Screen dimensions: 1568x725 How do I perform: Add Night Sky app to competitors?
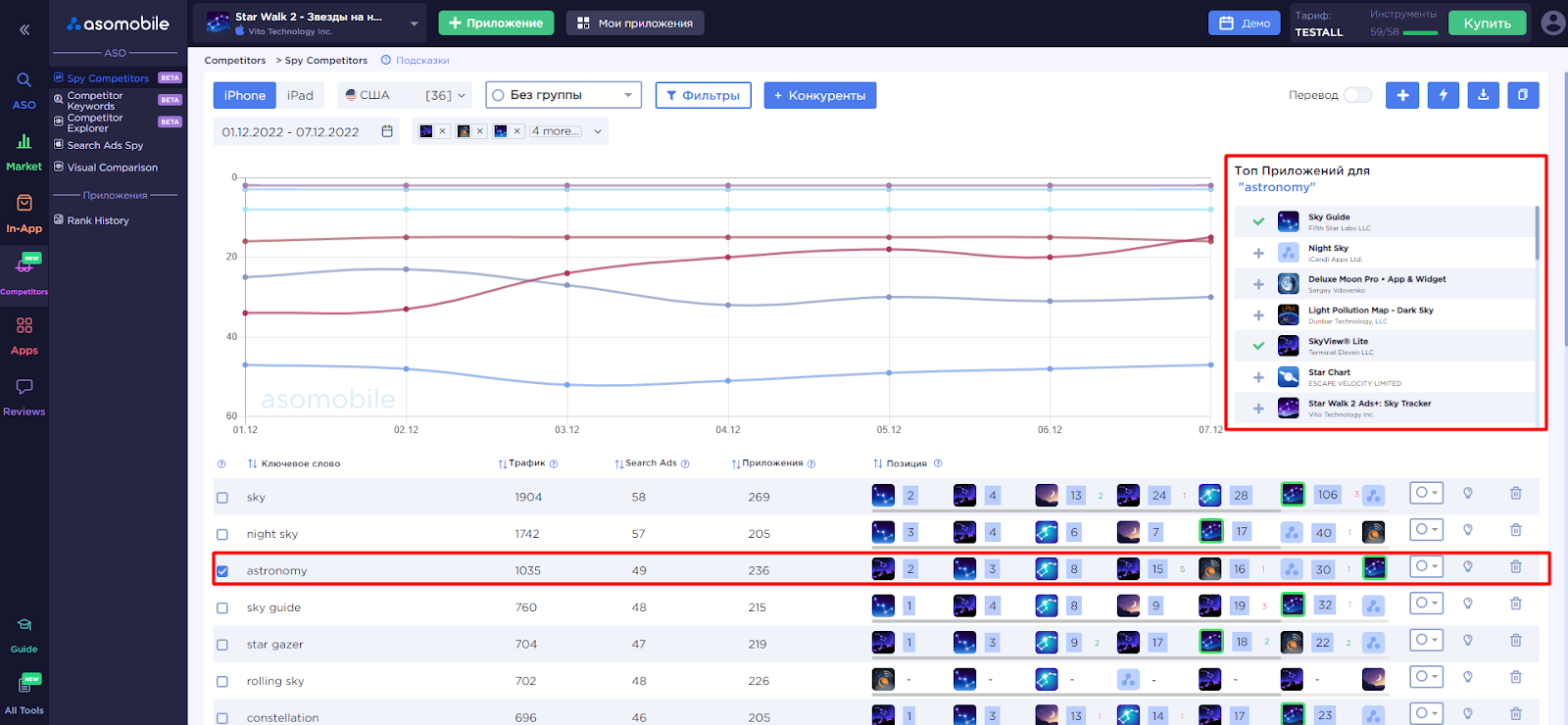(x=1258, y=253)
